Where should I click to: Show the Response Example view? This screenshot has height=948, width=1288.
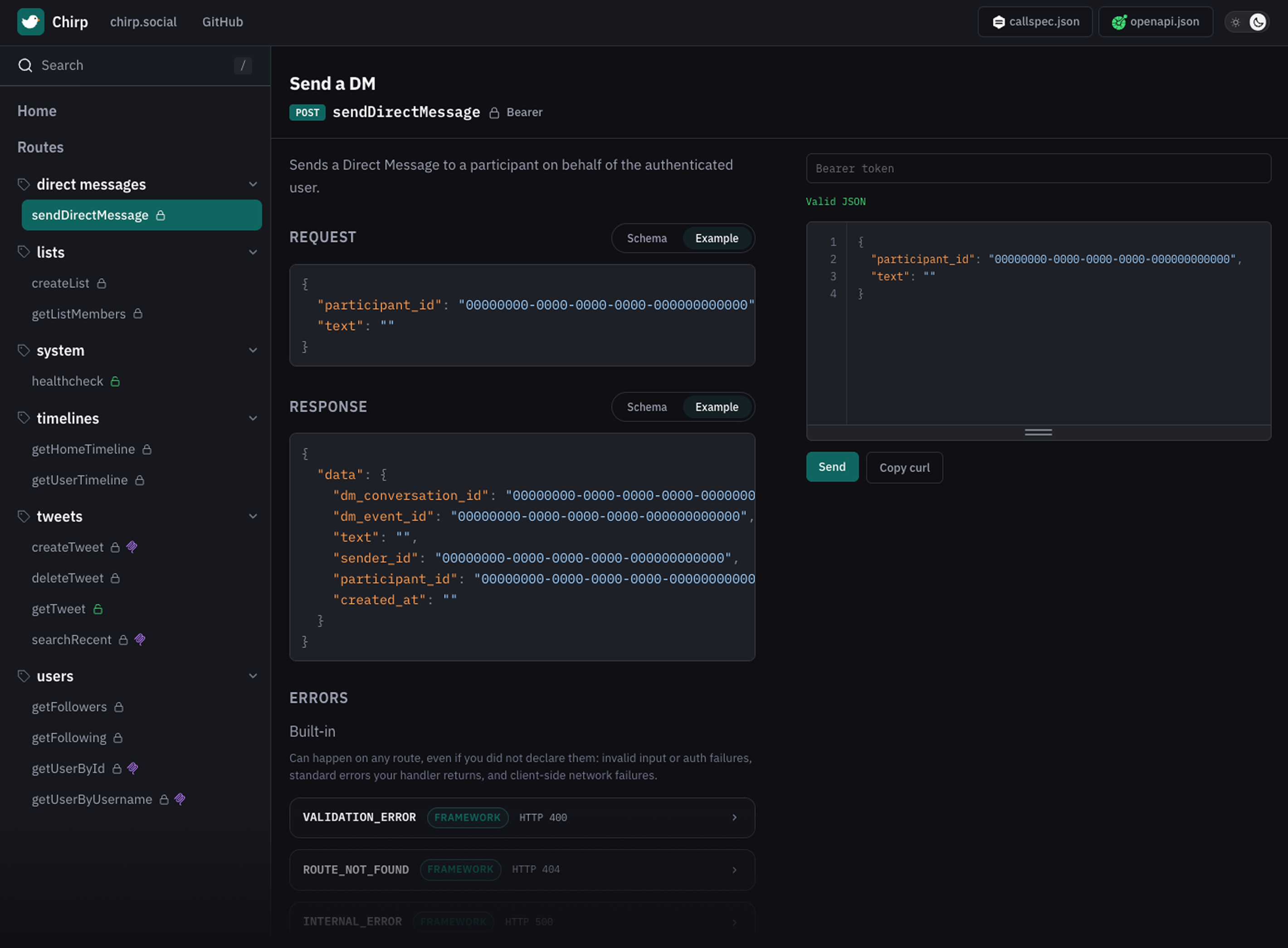[x=717, y=407]
